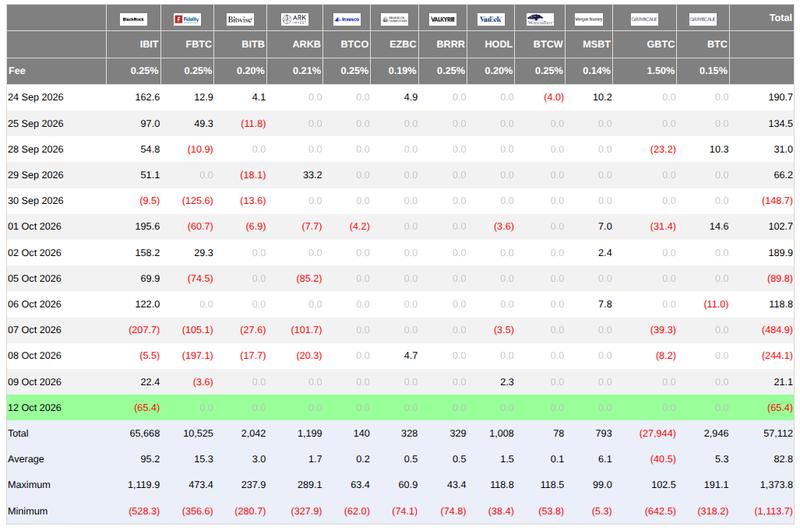Screen dimensions: 800x530
Task: Click the 24 Sep 2026 date row
Action: point(36,97)
